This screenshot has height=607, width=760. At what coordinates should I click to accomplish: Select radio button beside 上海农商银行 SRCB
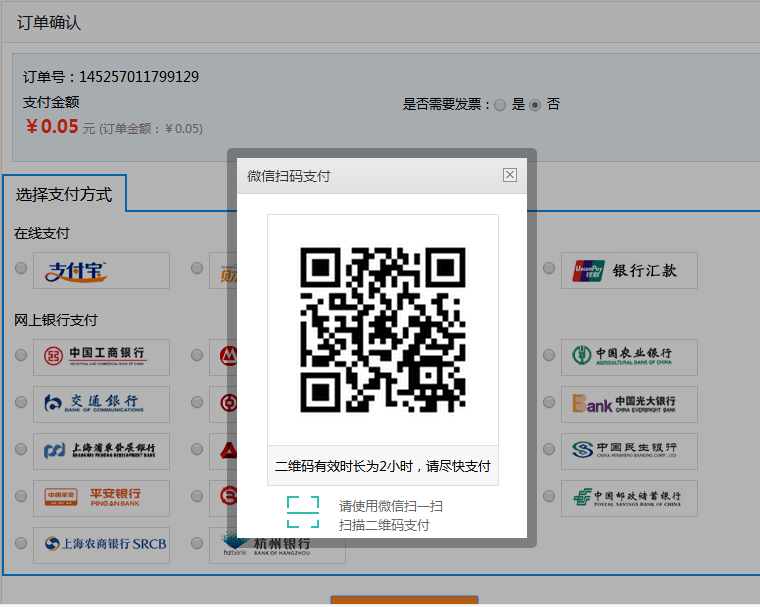tap(21, 544)
